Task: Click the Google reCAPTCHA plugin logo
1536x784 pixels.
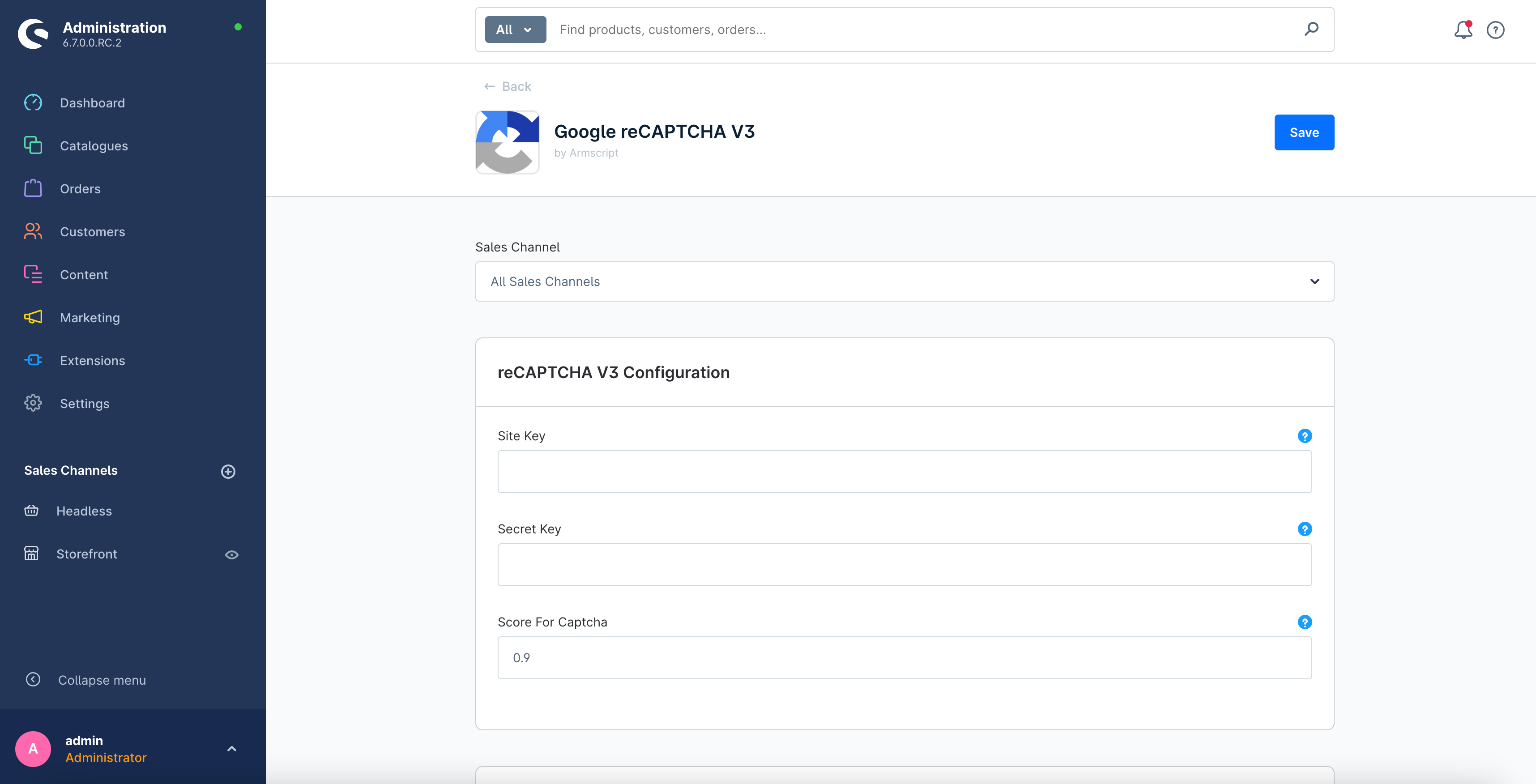Action: [508, 142]
